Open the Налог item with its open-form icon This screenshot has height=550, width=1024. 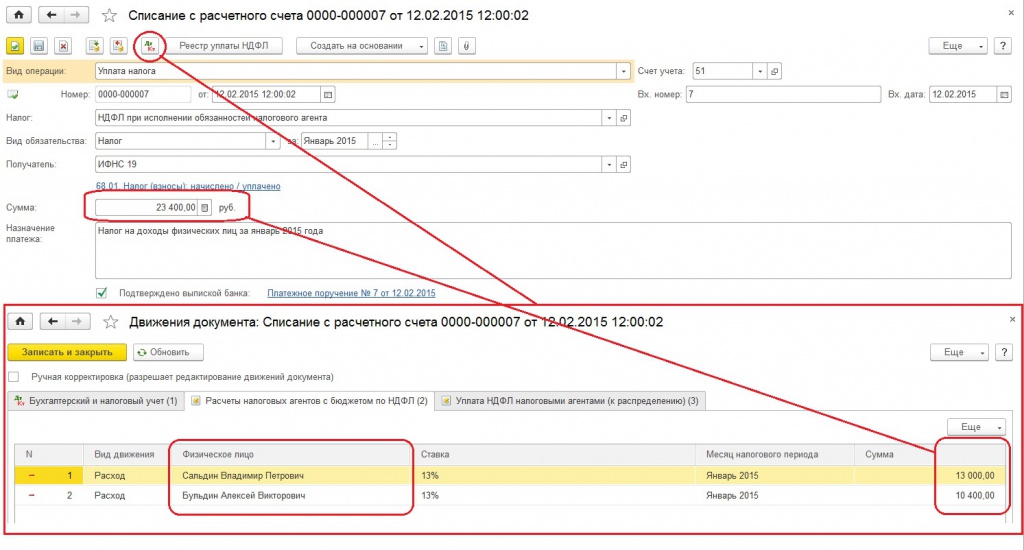pos(624,118)
